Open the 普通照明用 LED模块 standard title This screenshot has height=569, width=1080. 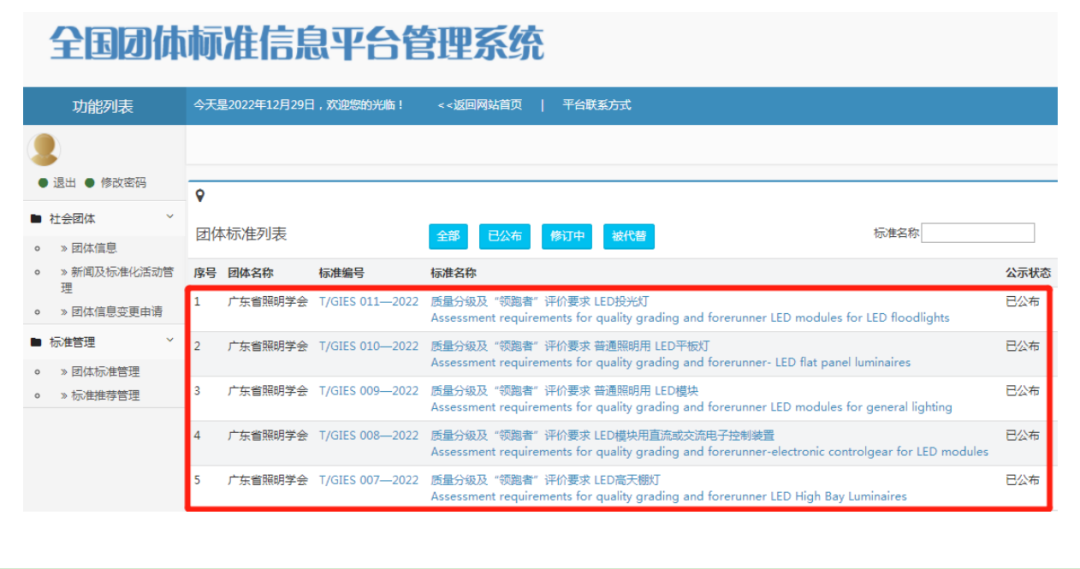coord(565,391)
